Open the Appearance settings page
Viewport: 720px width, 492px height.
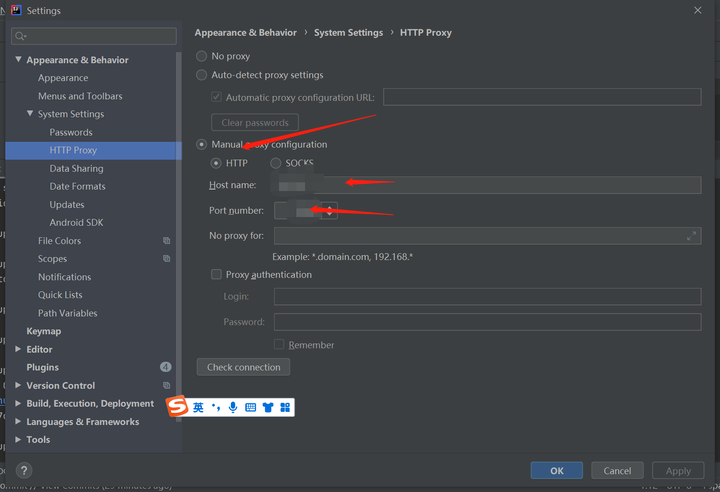(x=63, y=78)
